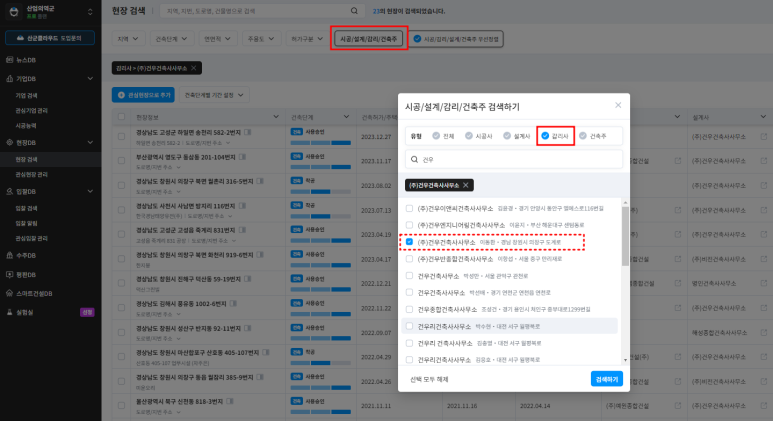
Task: Open the 연면적 filter dropdown
Action: click(x=217, y=38)
